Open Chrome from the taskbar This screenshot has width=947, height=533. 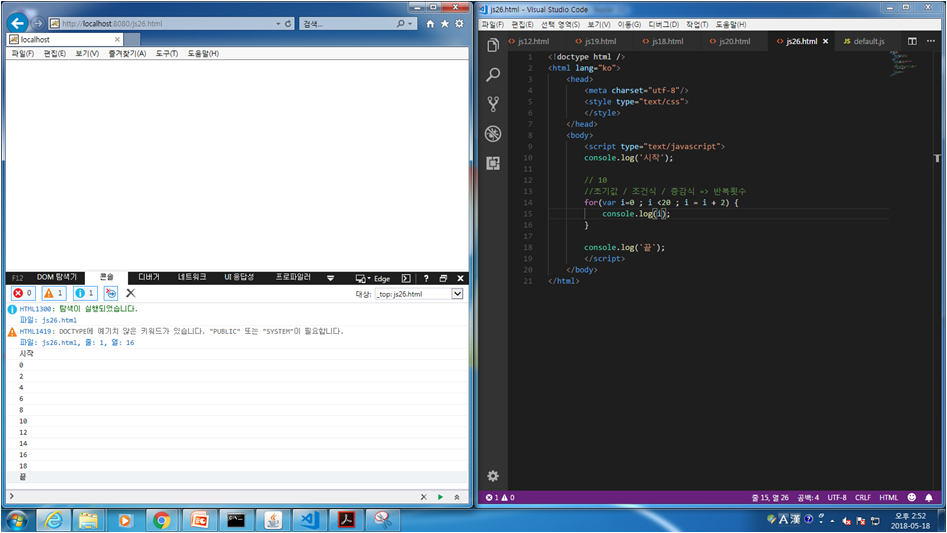(x=161, y=520)
